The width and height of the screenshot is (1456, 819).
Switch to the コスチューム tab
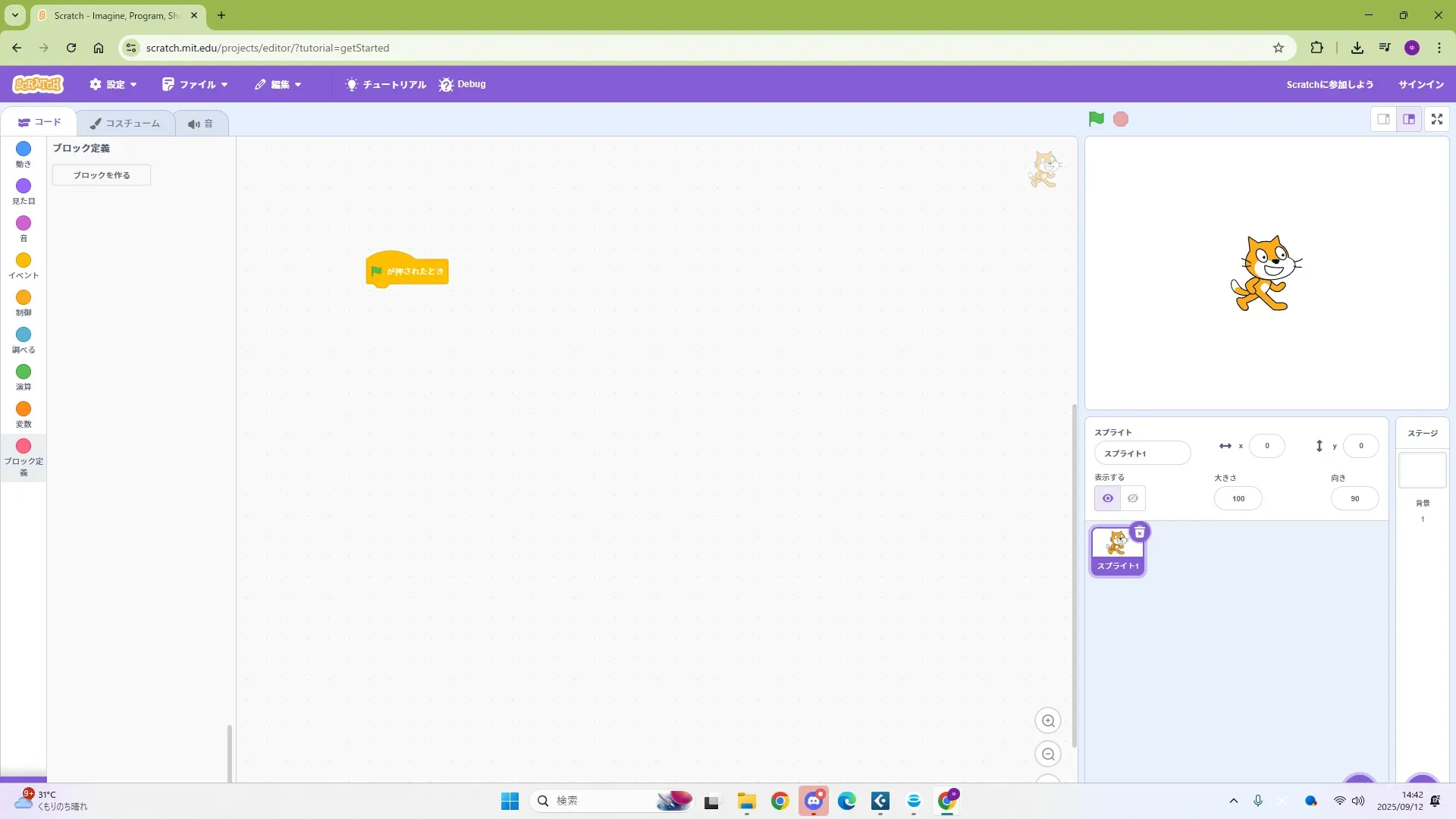(x=125, y=123)
